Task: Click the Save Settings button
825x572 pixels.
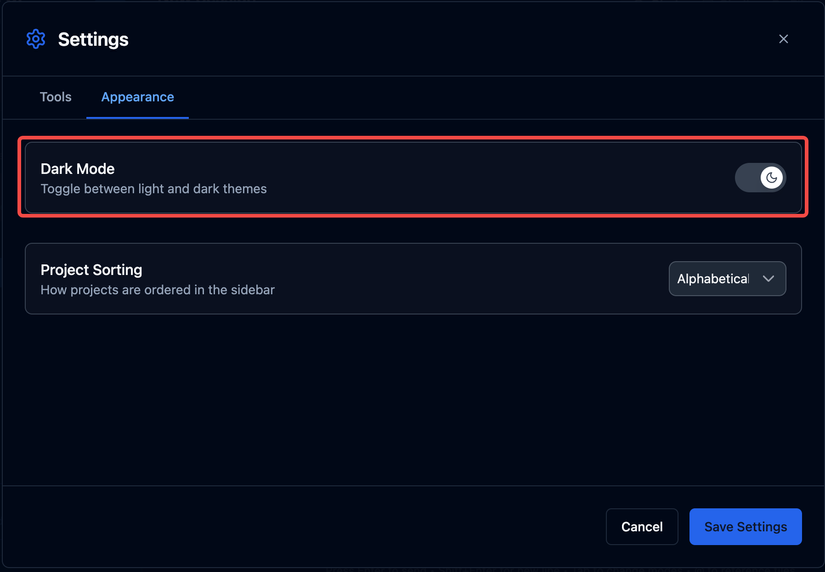Action: tap(745, 526)
